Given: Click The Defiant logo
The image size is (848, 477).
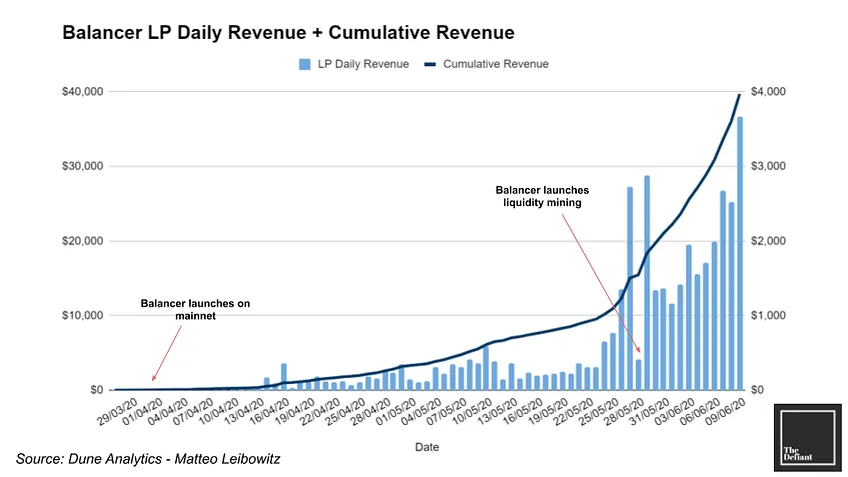Looking at the screenshot, I should coord(807,437).
